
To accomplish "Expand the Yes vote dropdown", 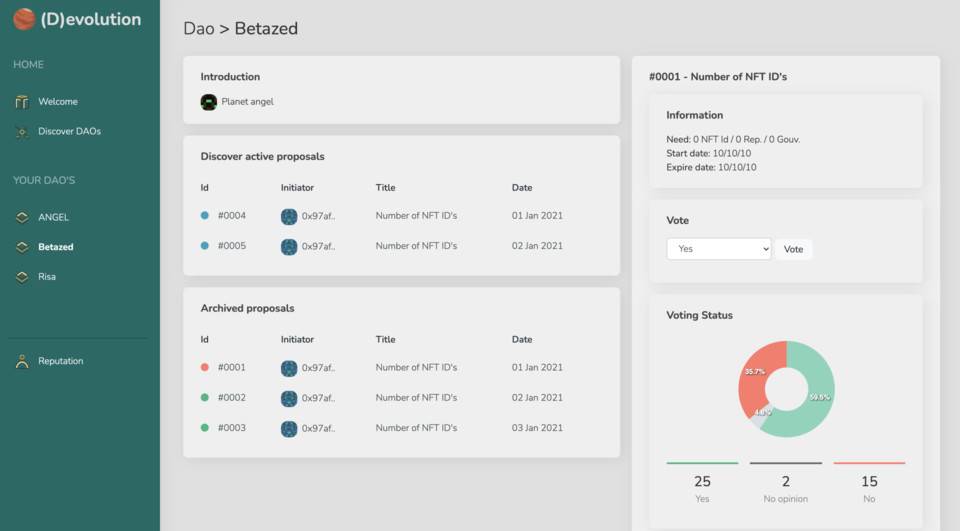I will (x=718, y=249).
